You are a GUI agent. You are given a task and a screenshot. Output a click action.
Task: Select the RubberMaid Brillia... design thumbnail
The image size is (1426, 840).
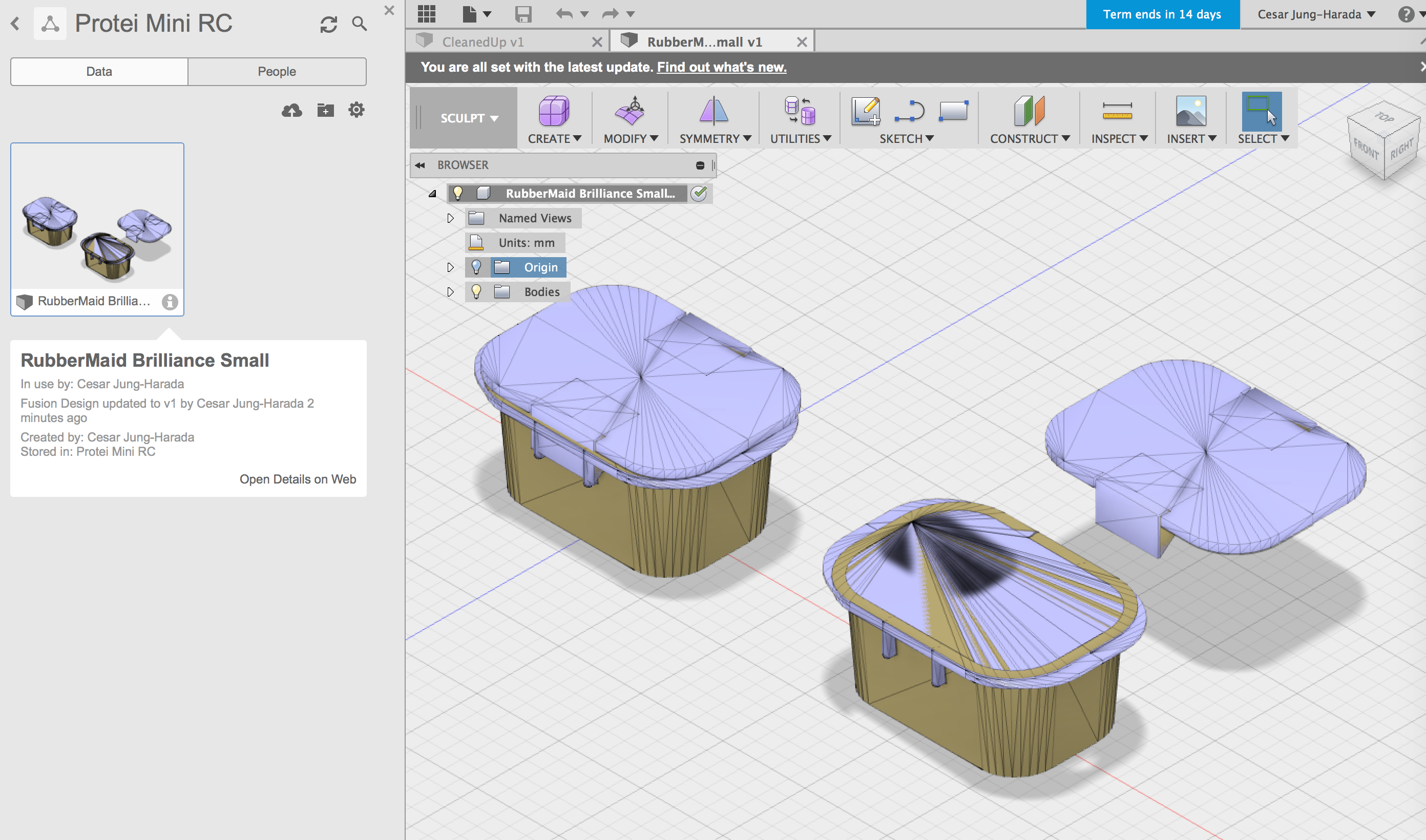(97, 229)
